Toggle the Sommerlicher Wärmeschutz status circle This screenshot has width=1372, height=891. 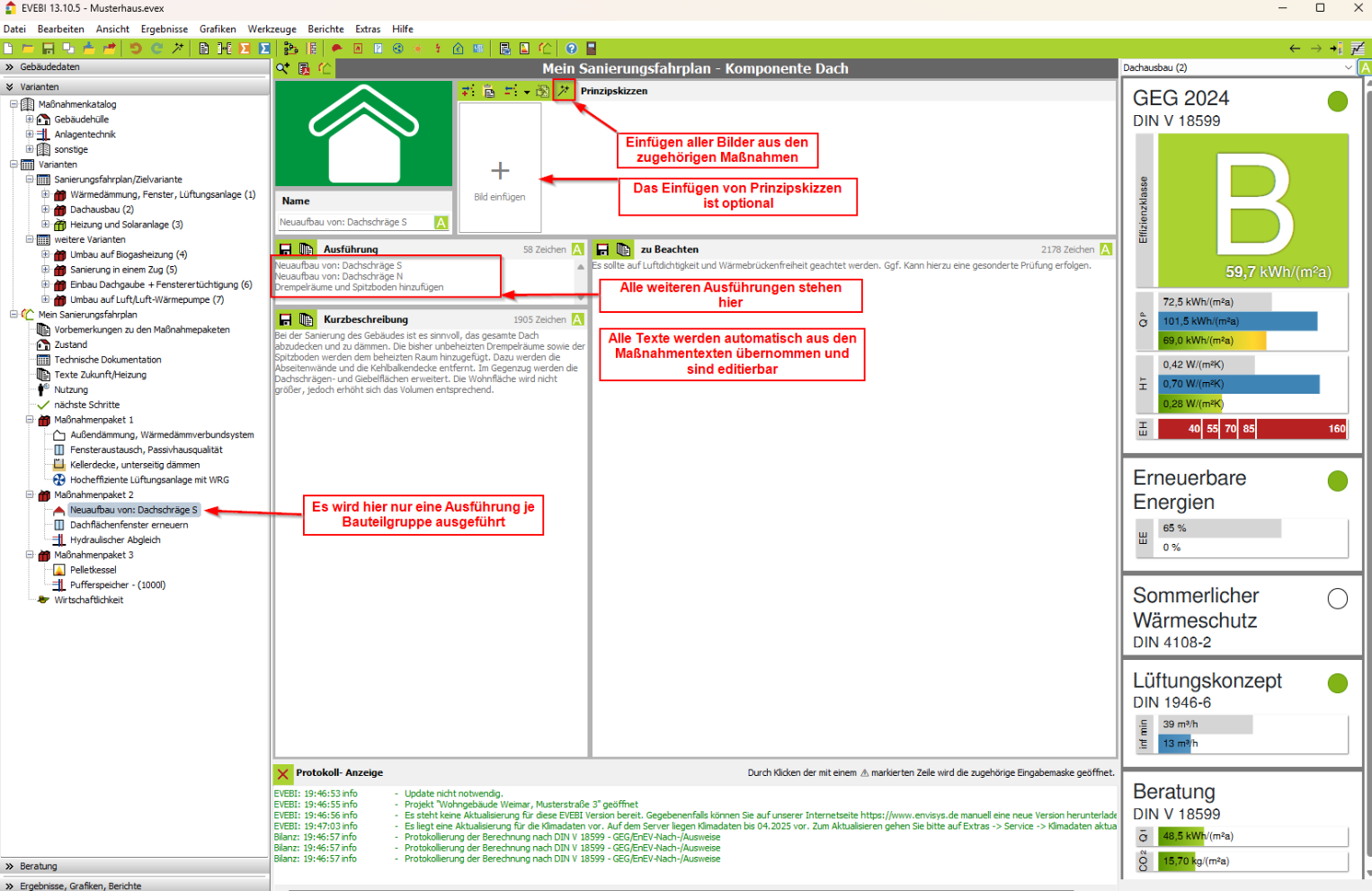tap(1337, 599)
